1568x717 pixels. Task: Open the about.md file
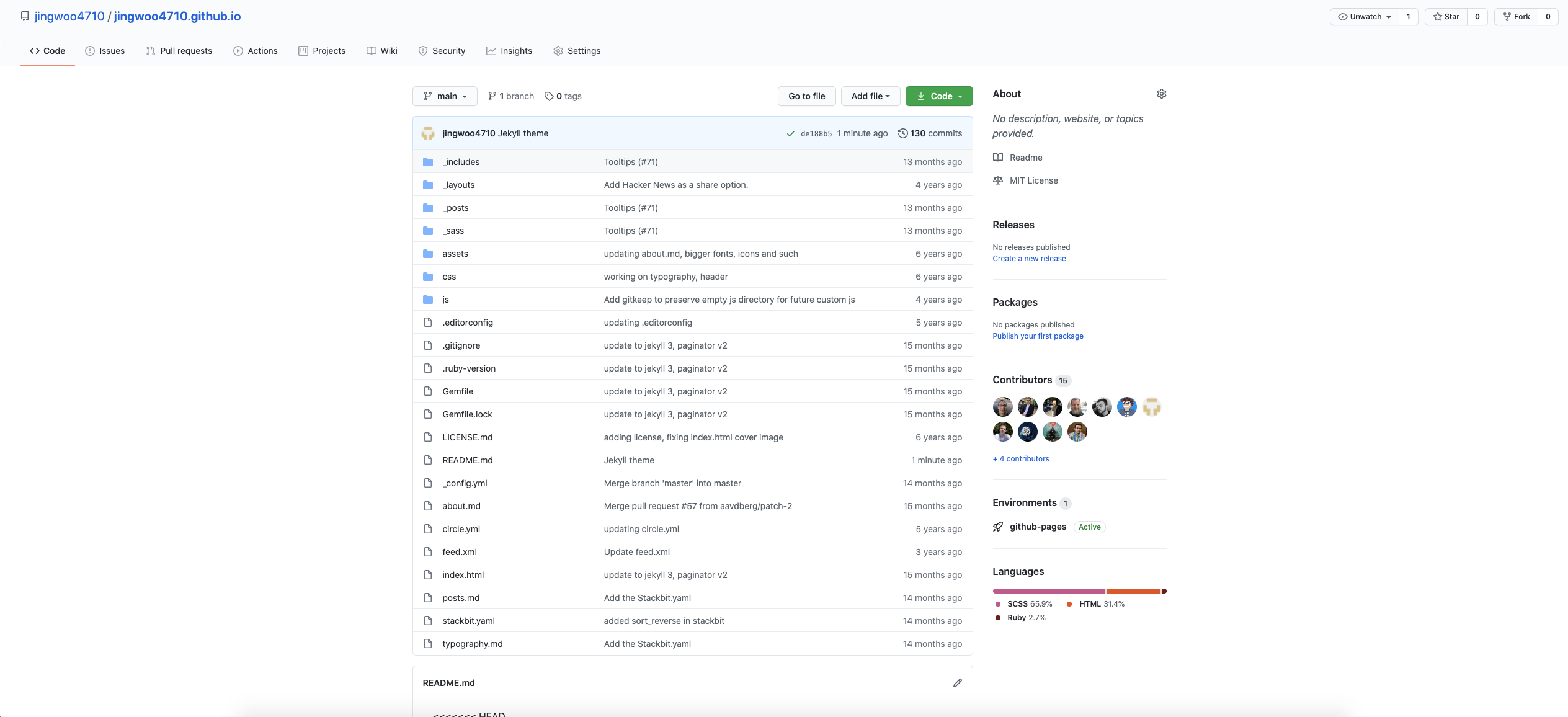(461, 506)
